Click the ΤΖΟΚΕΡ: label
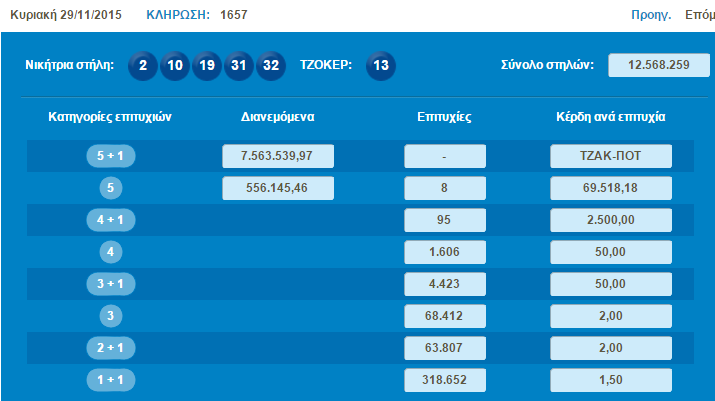Viewport: 715px width, 401px height. click(326, 65)
